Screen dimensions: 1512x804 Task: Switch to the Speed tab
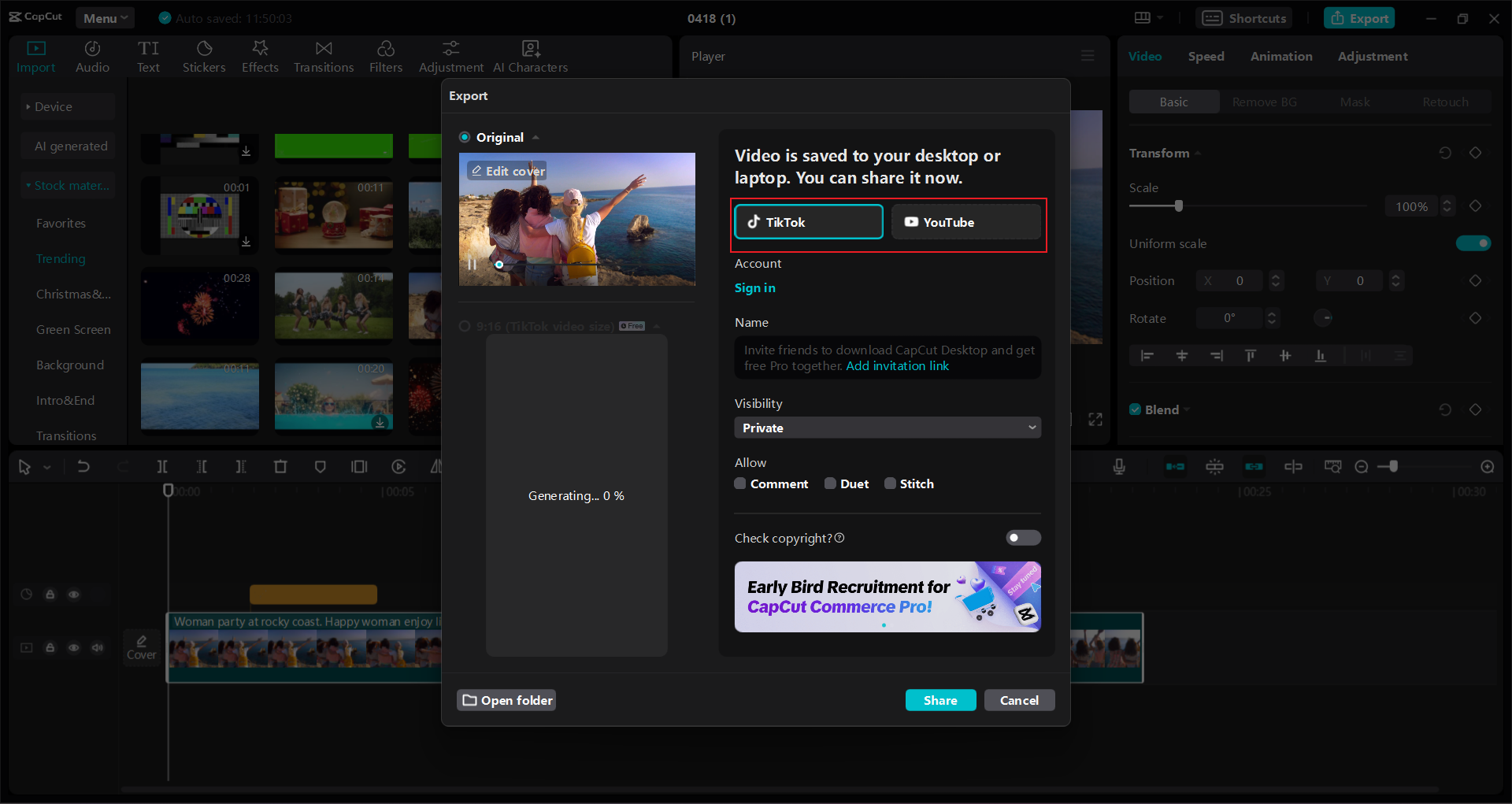(x=1206, y=56)
